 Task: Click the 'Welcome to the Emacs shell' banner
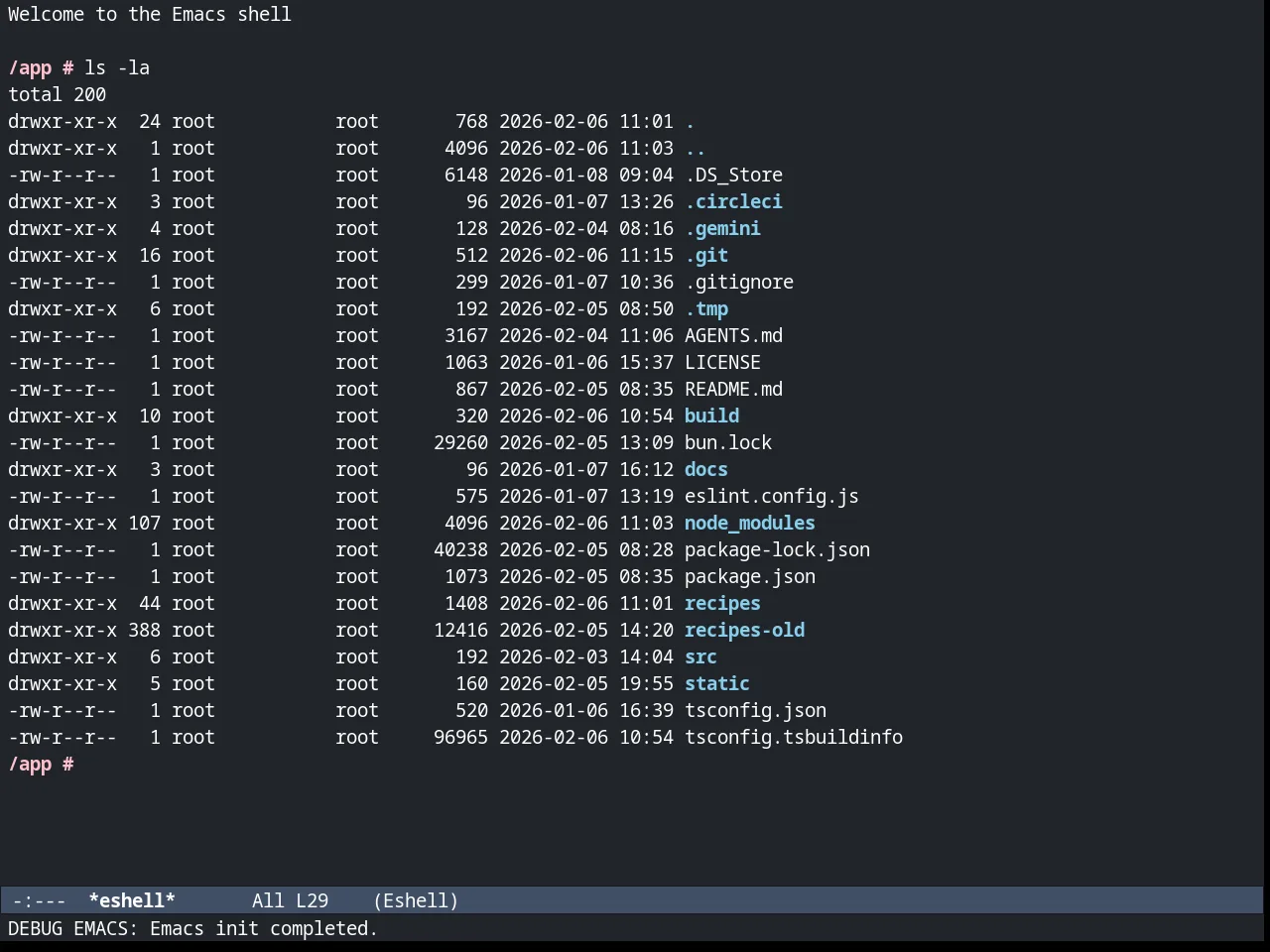tap(150, 14)
